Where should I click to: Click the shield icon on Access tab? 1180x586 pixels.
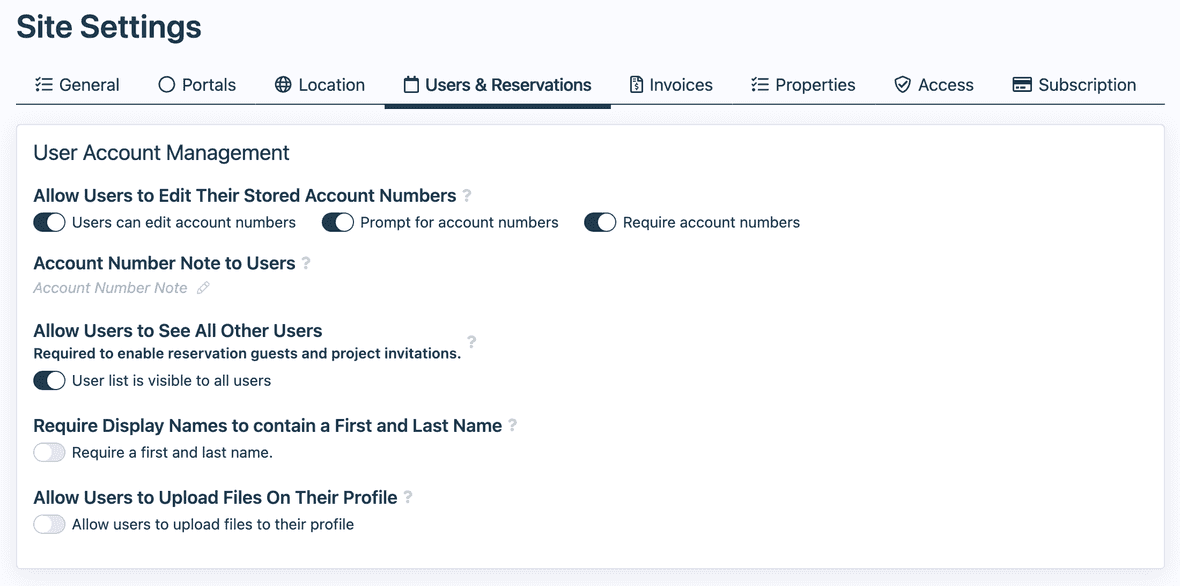point(902,85)
